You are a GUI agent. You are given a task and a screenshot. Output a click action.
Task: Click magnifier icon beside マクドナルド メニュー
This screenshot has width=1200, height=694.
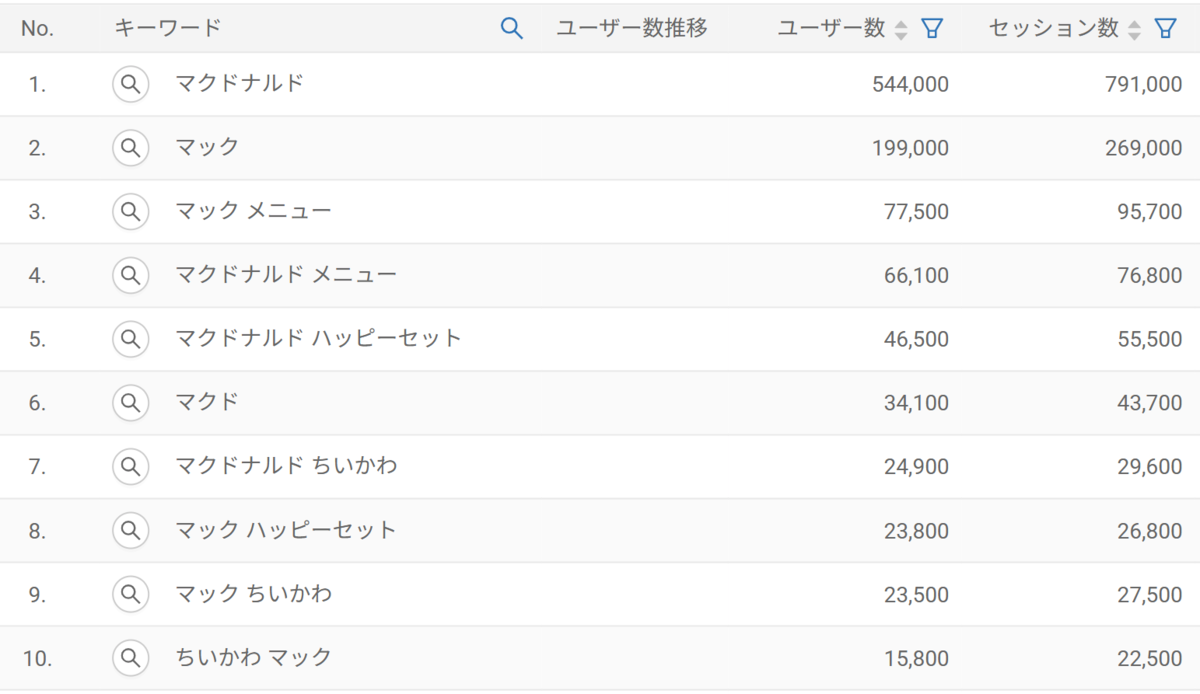[x=130, y=275]
